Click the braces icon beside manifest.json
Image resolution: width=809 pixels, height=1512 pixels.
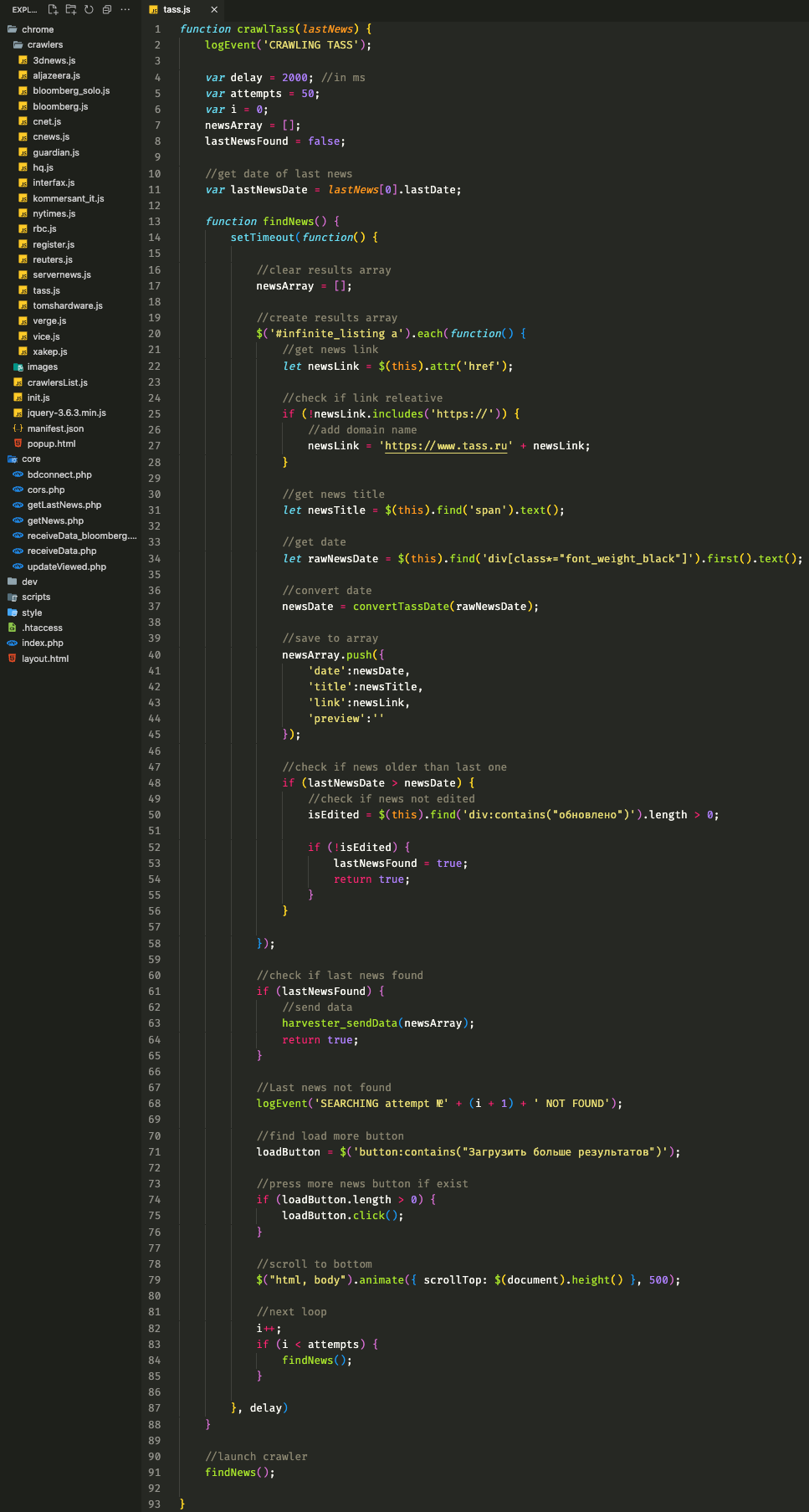pos(18,428)
